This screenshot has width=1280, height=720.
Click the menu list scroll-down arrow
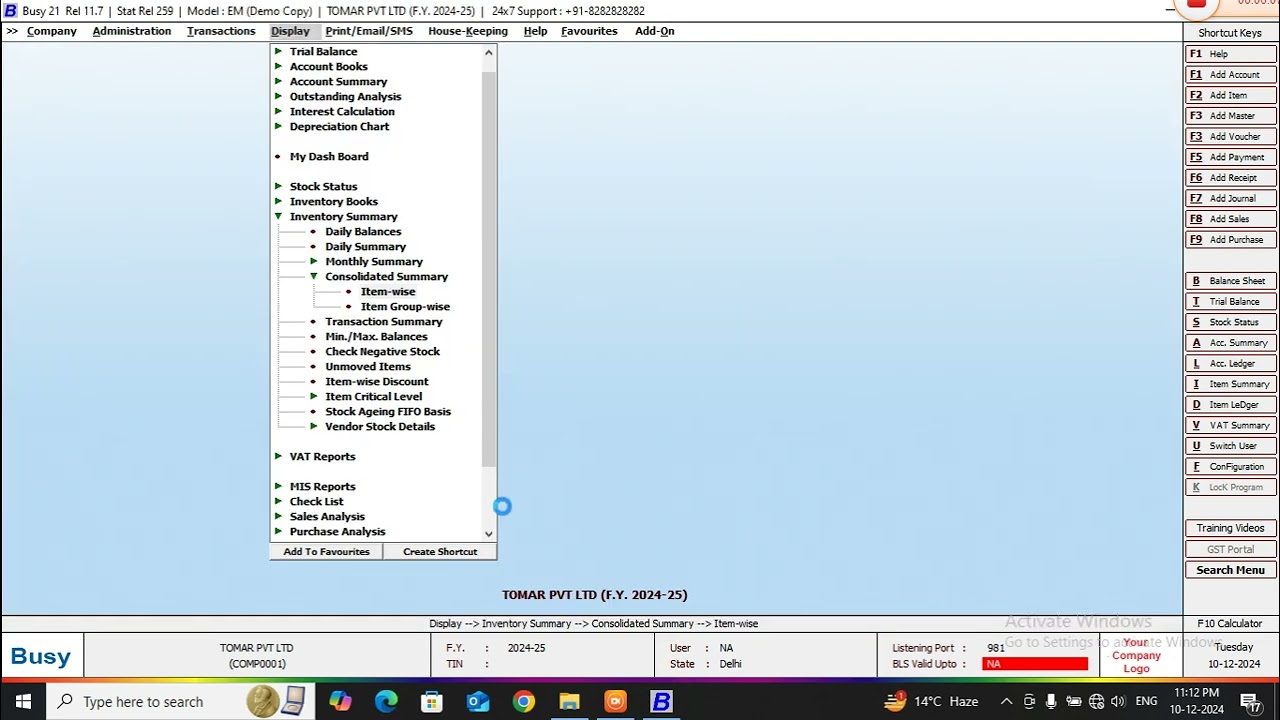[x=489, y=534]
